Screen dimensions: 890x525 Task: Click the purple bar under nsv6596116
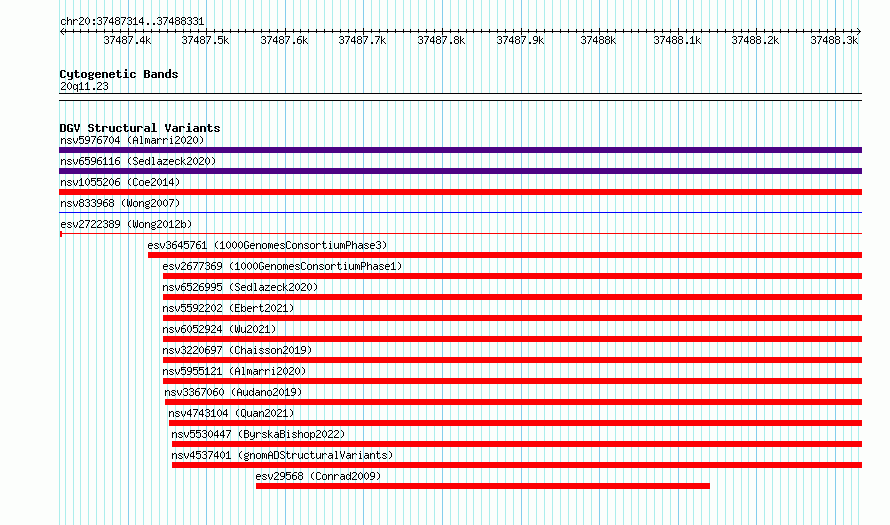click(x=460, y=171)
